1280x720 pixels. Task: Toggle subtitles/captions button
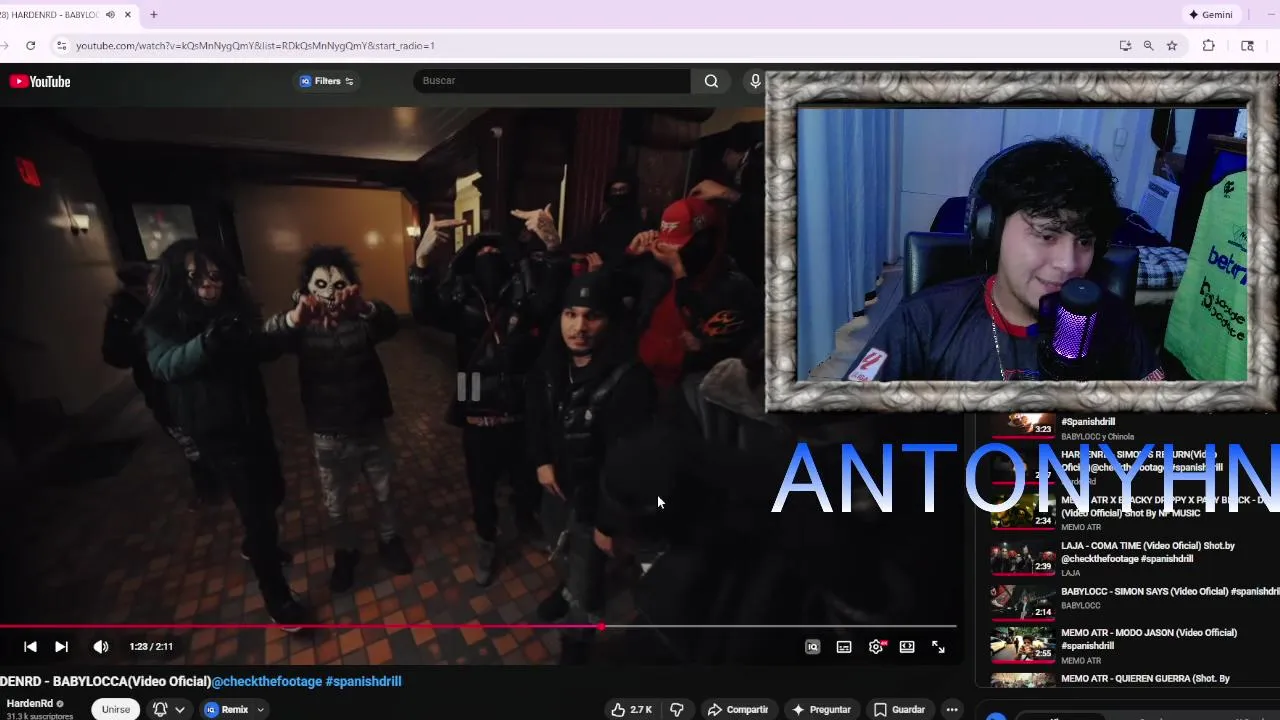click(x=844, y=647)
